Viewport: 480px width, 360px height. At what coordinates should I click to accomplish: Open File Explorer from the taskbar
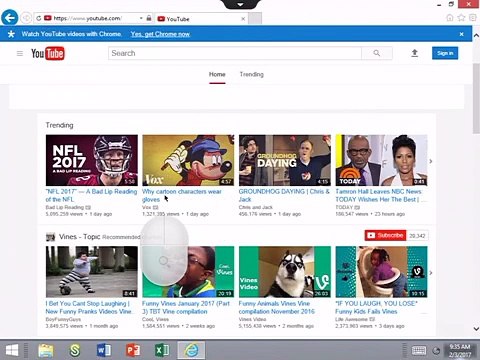coord(46,350)
